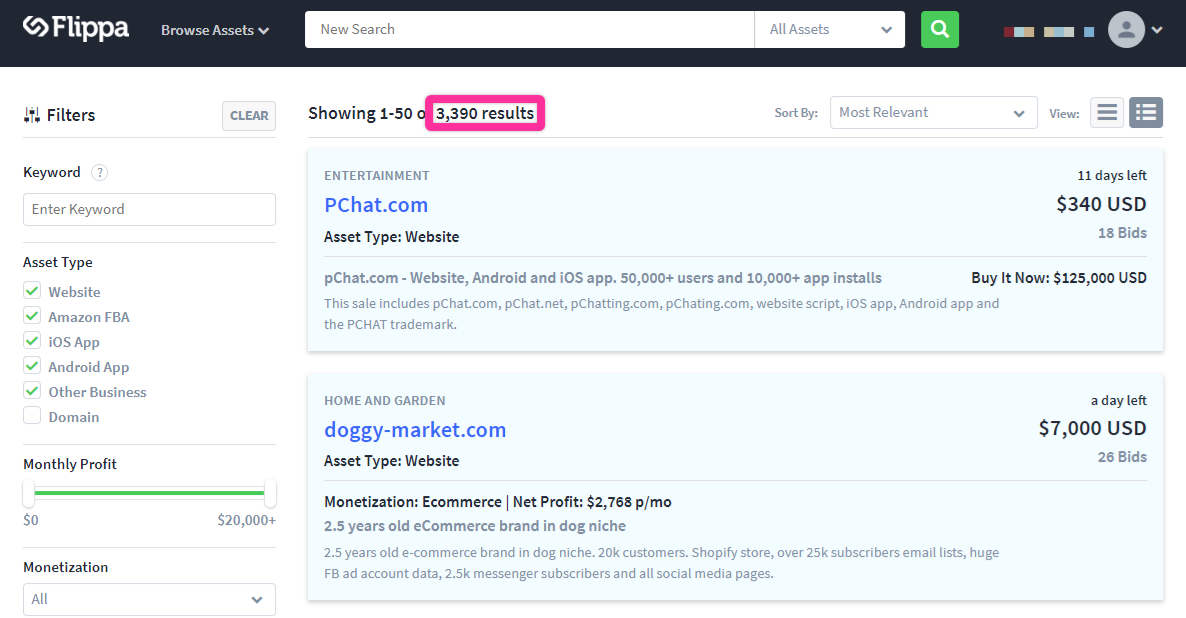The width and height of the screenshot is (1186, 618).
Task: Open the Monetization All dropdown
Action: coord(149,599)
